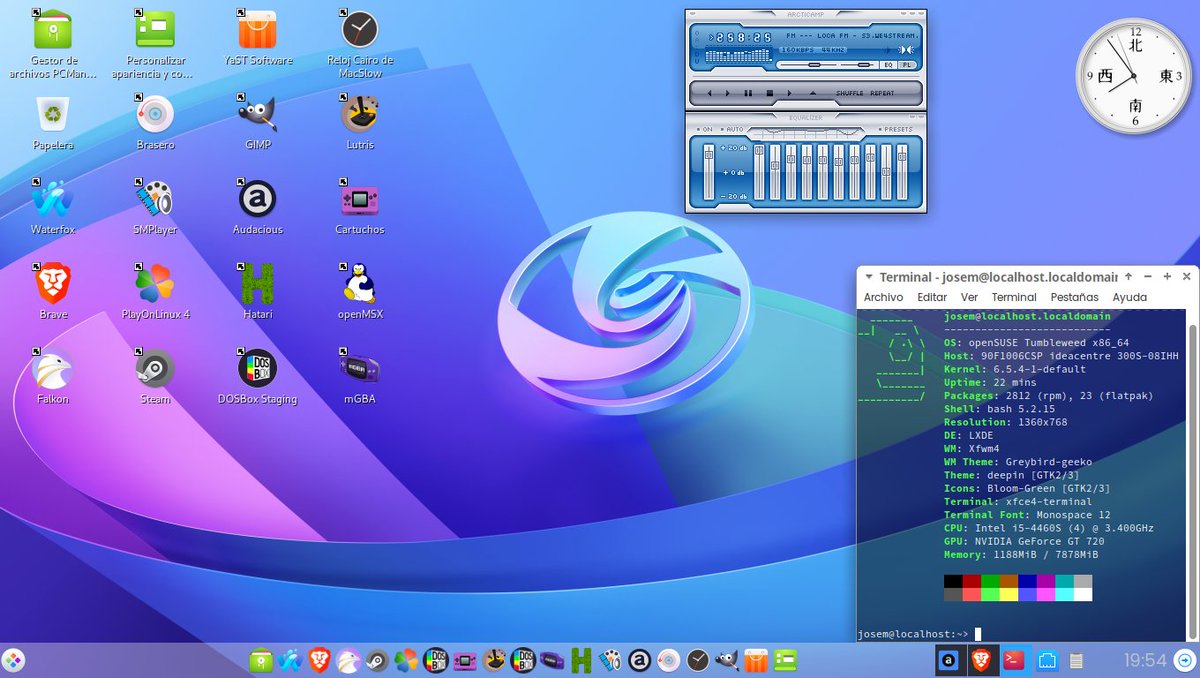Screen dimensions: 1200x678
Task: Enable AUTO in the equalizer
Action: coord(733,129)
